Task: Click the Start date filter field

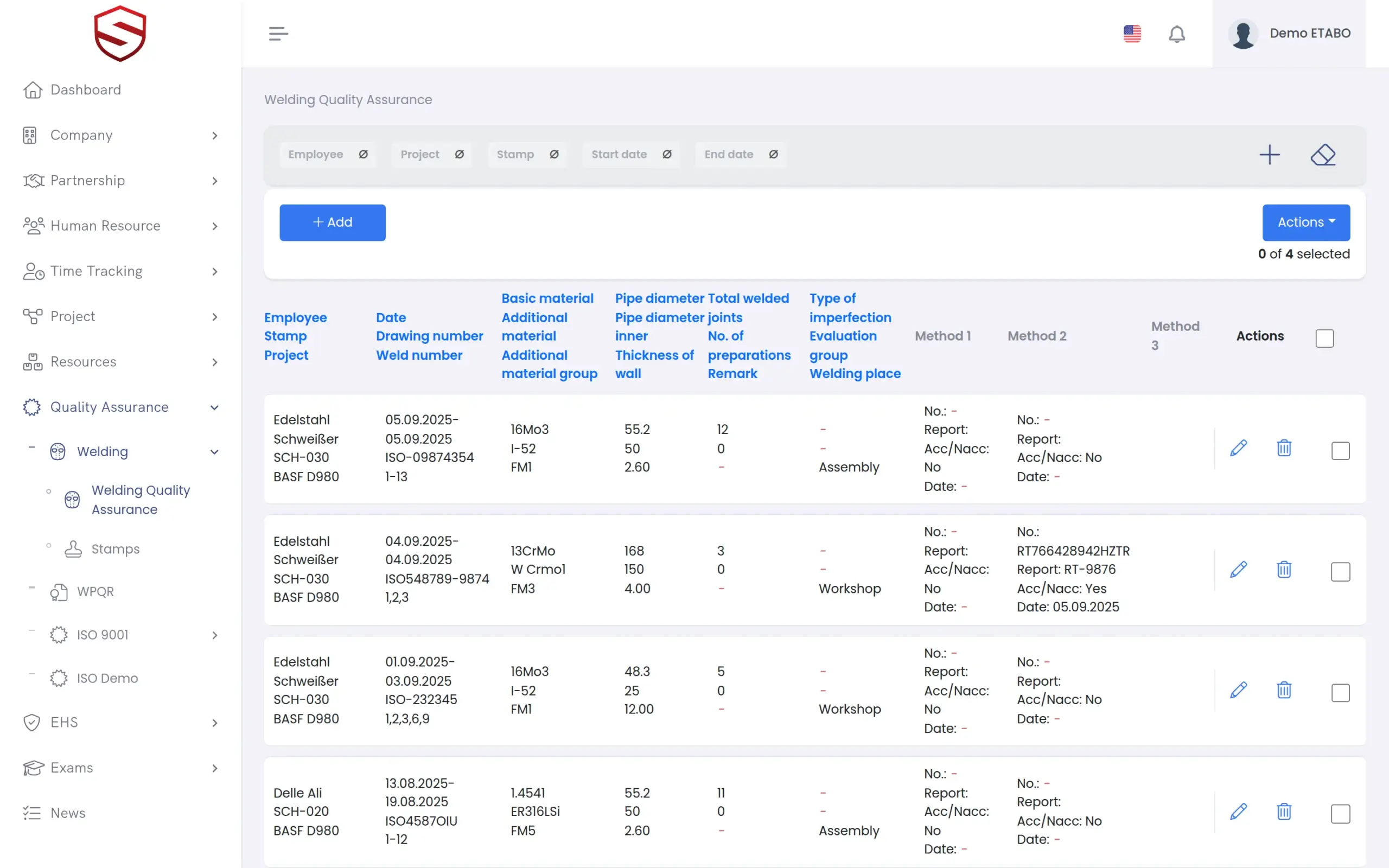Action: [631, 155]
